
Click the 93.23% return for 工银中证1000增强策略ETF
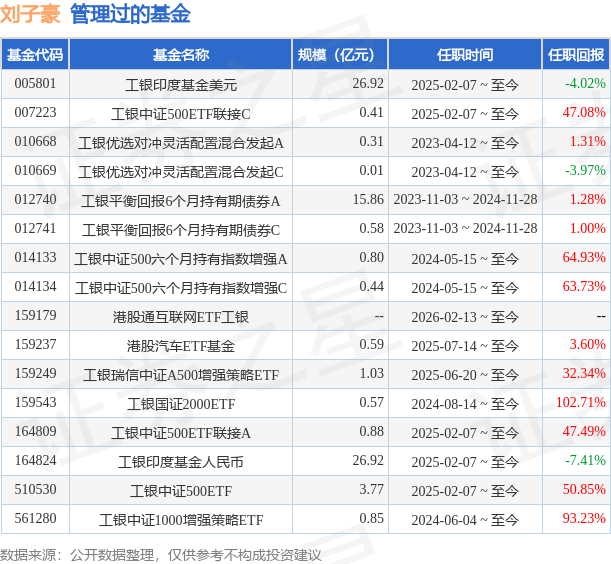[585, 519]
